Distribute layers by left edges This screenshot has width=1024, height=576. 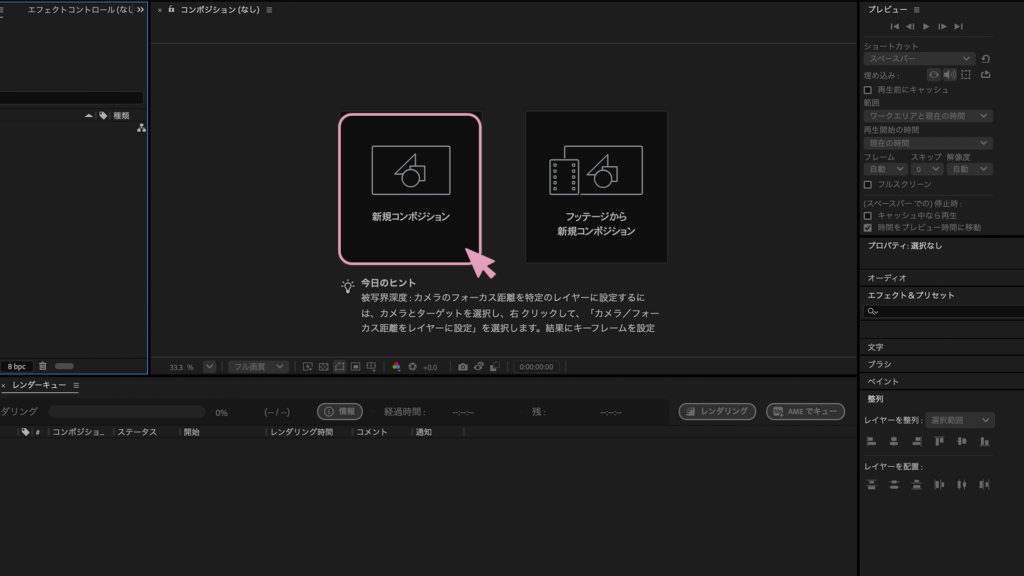tap(939, 485)
